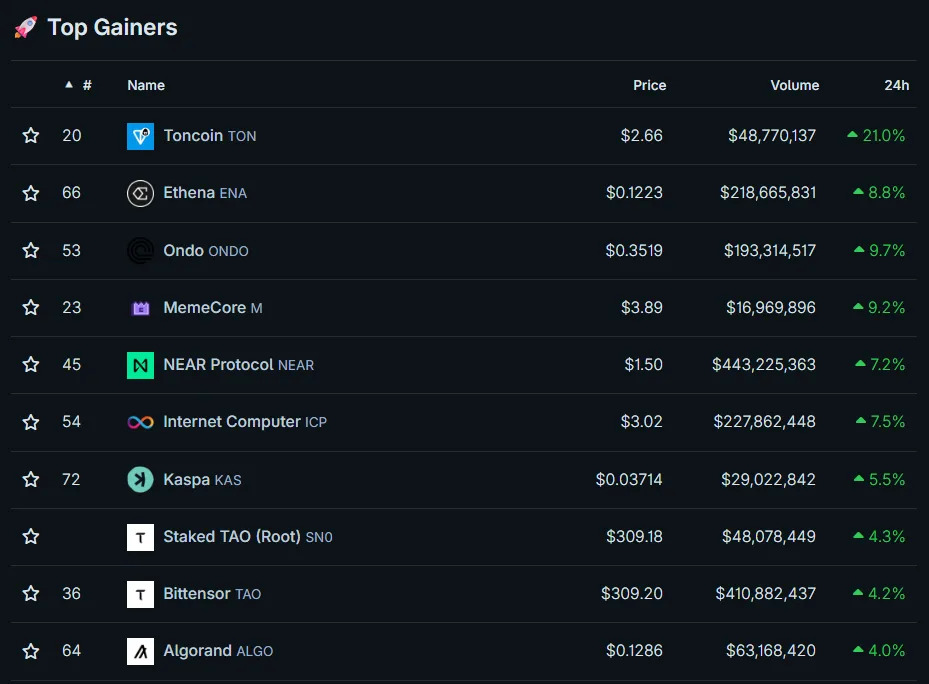Click the Staked TAO (Root) logo
The height and width of the screenshot is (684, 929).
click(140, 537)
